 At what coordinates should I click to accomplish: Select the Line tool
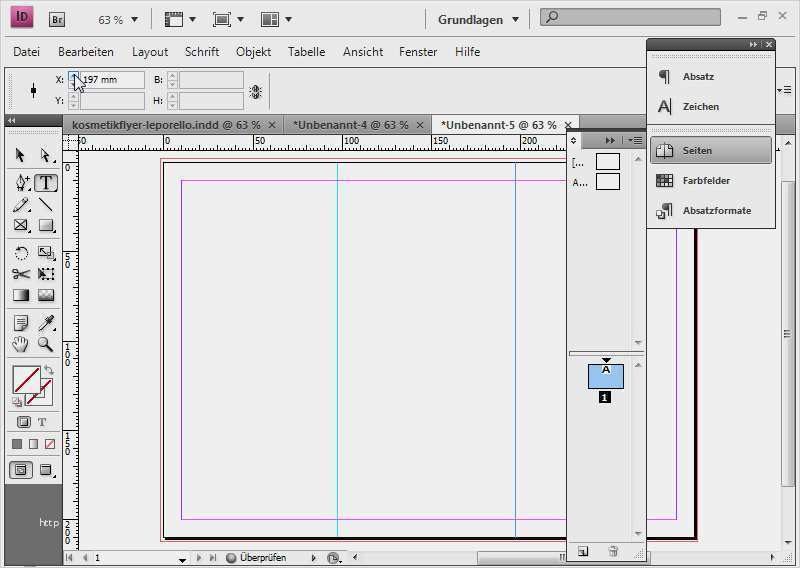[46, 205]
